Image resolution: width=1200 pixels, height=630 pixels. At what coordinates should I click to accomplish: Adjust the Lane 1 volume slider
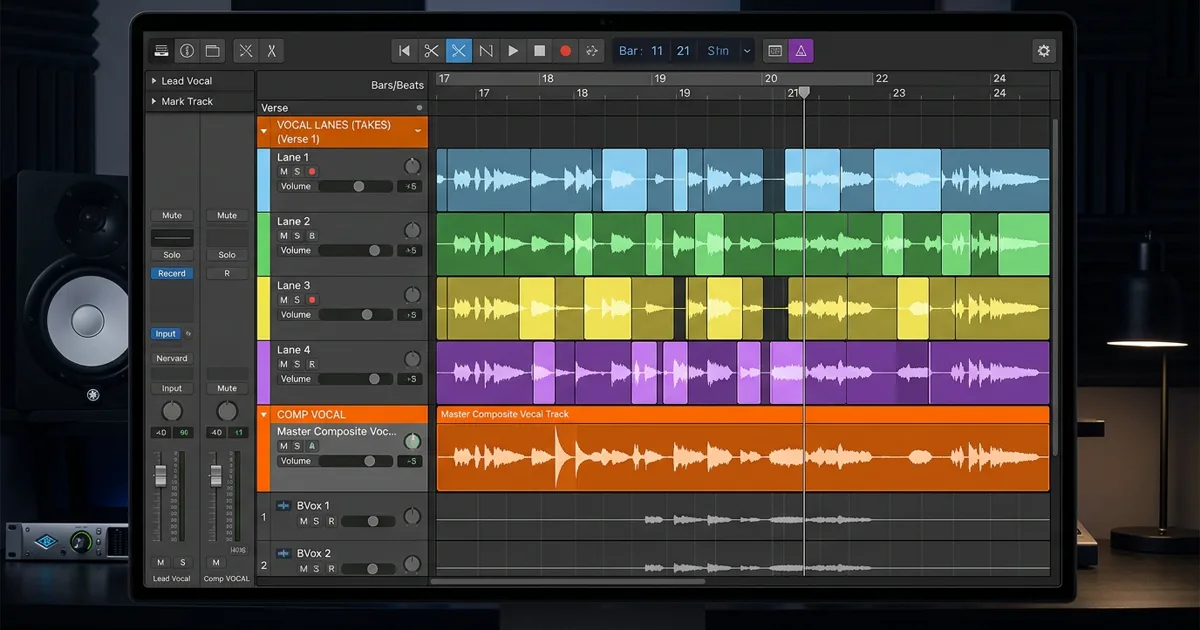(x=356, y=186)
